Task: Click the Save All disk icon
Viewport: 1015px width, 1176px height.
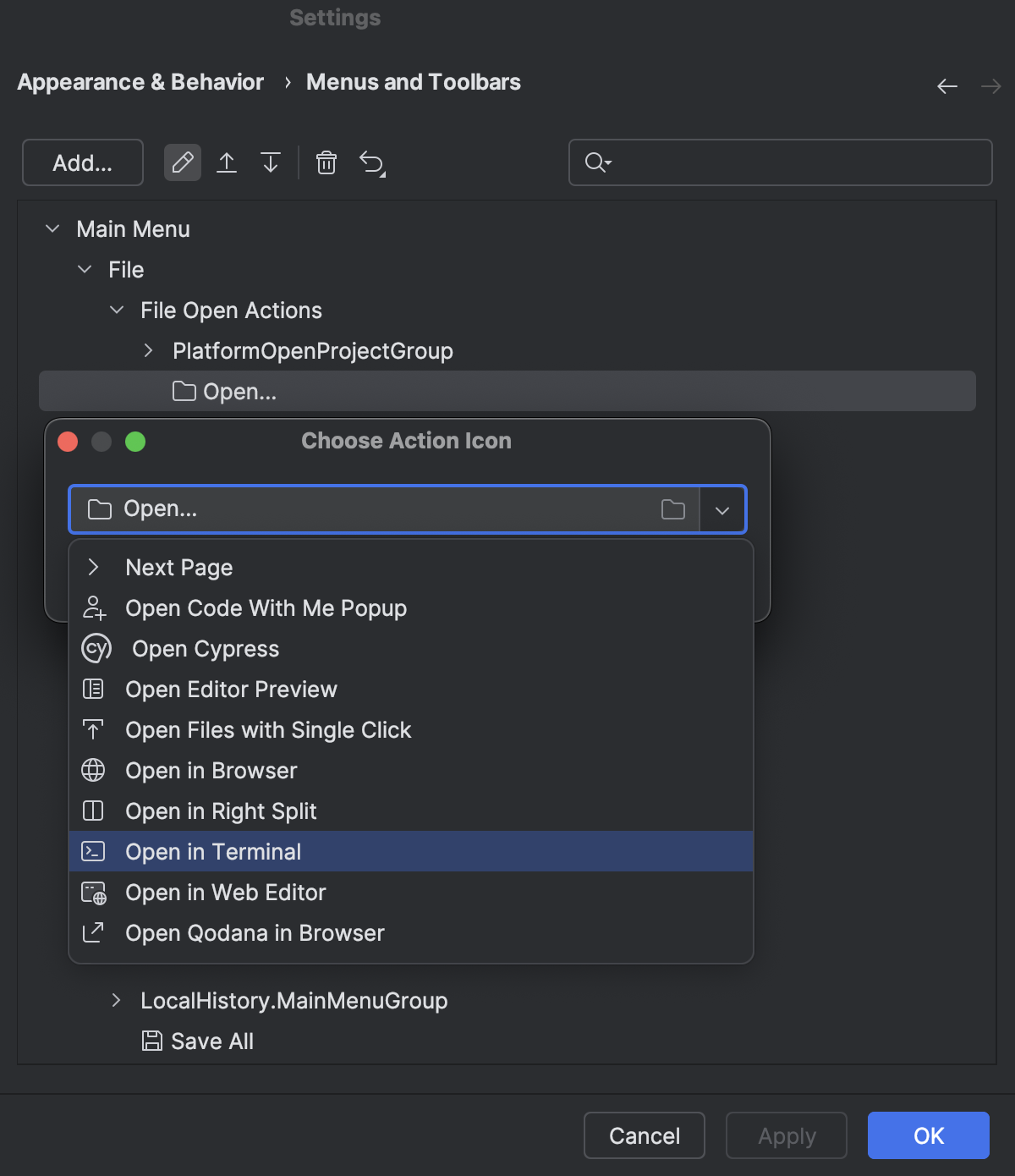Action: coord(151,1041)
